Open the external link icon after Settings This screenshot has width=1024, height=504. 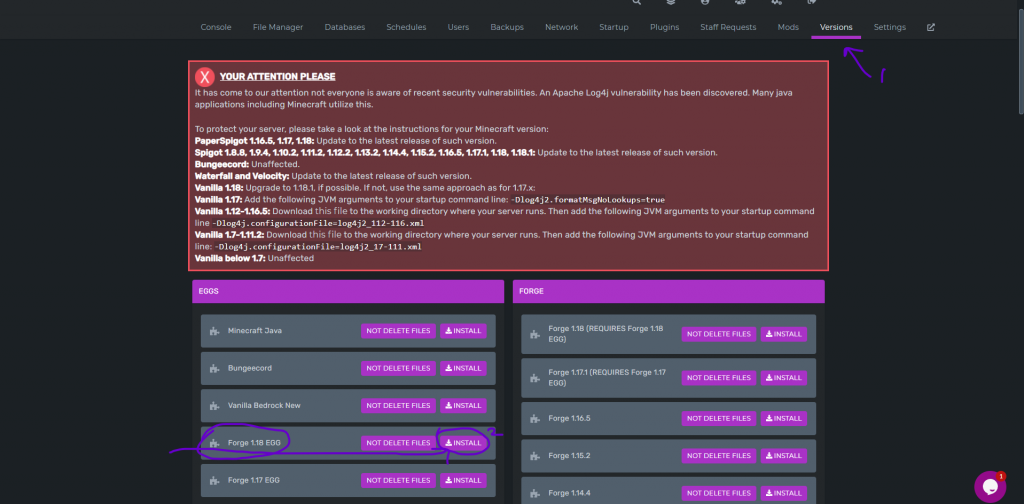pyautogui.click(x=931, y=27)
